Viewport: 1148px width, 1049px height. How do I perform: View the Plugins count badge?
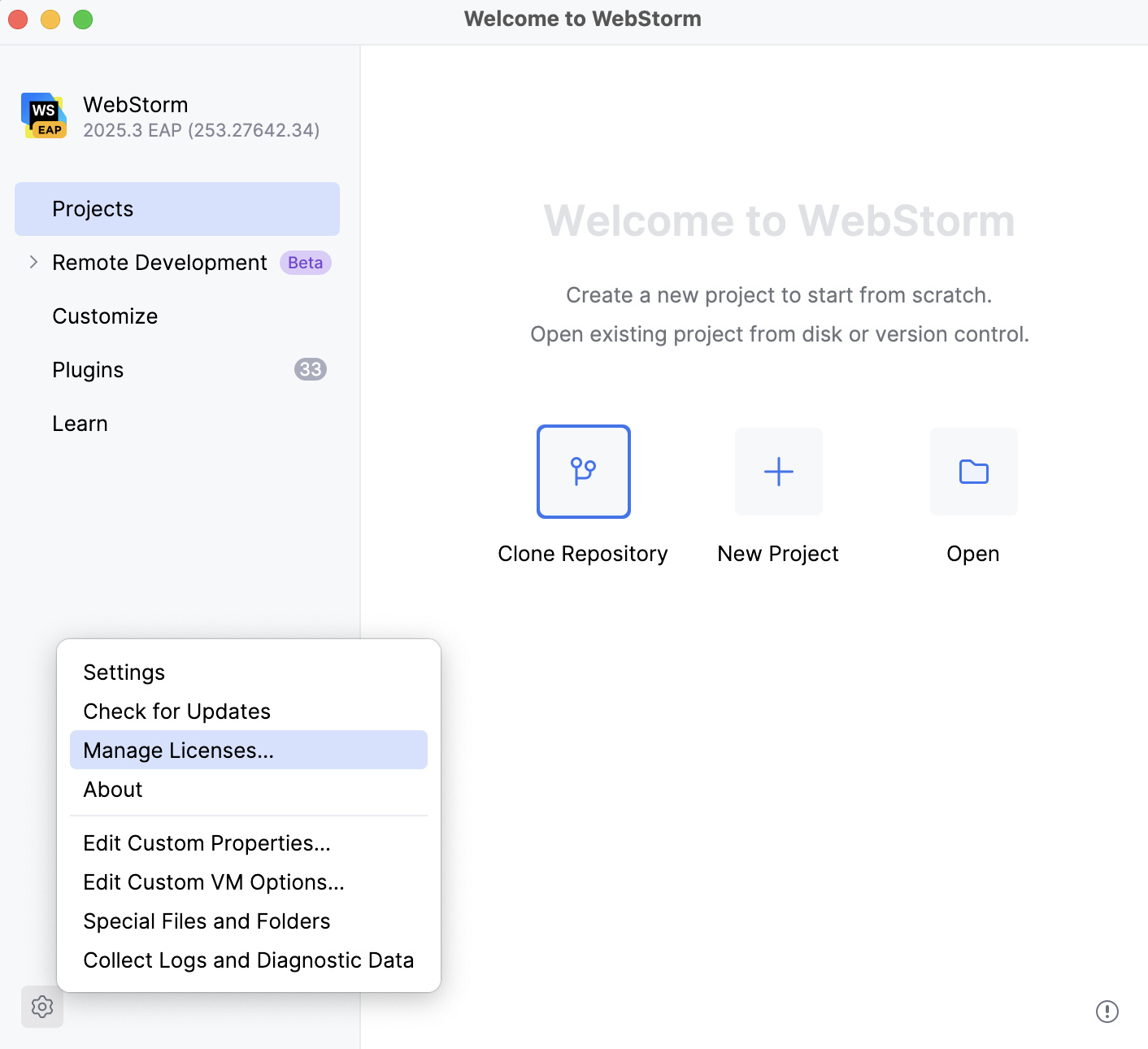(x=309, y=369)
